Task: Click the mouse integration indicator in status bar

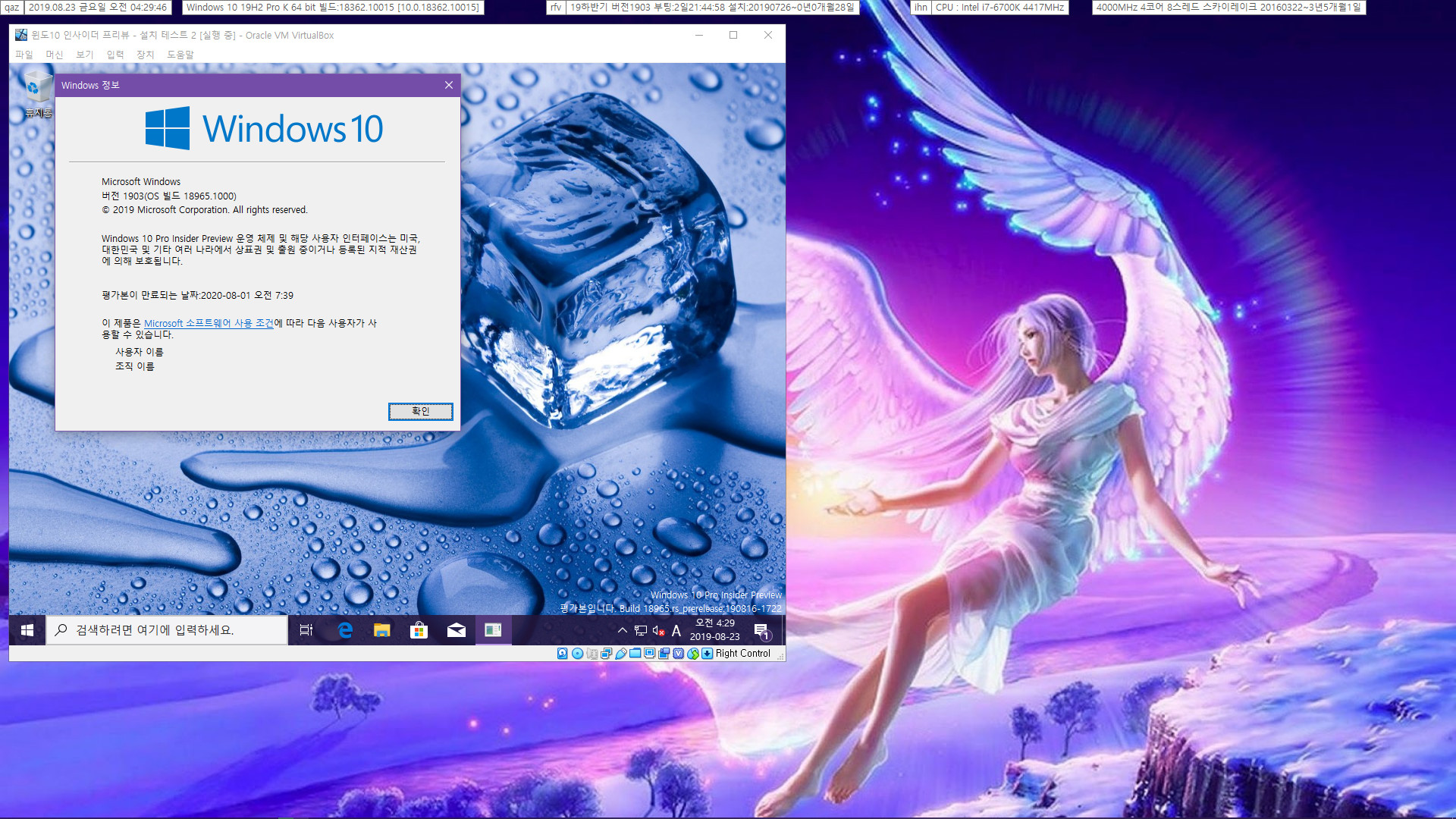Action: pos(693,653)
